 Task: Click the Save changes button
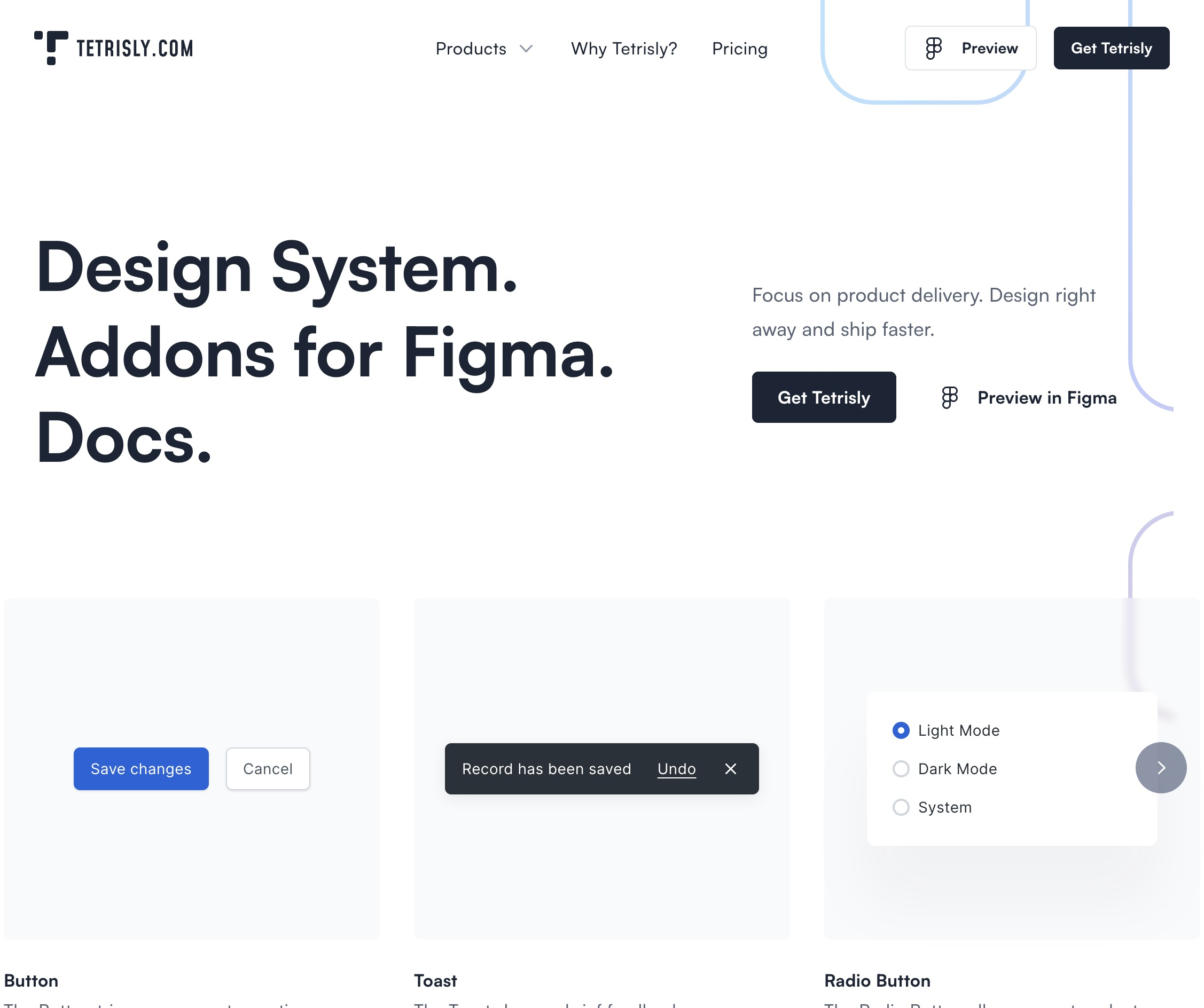140,768
